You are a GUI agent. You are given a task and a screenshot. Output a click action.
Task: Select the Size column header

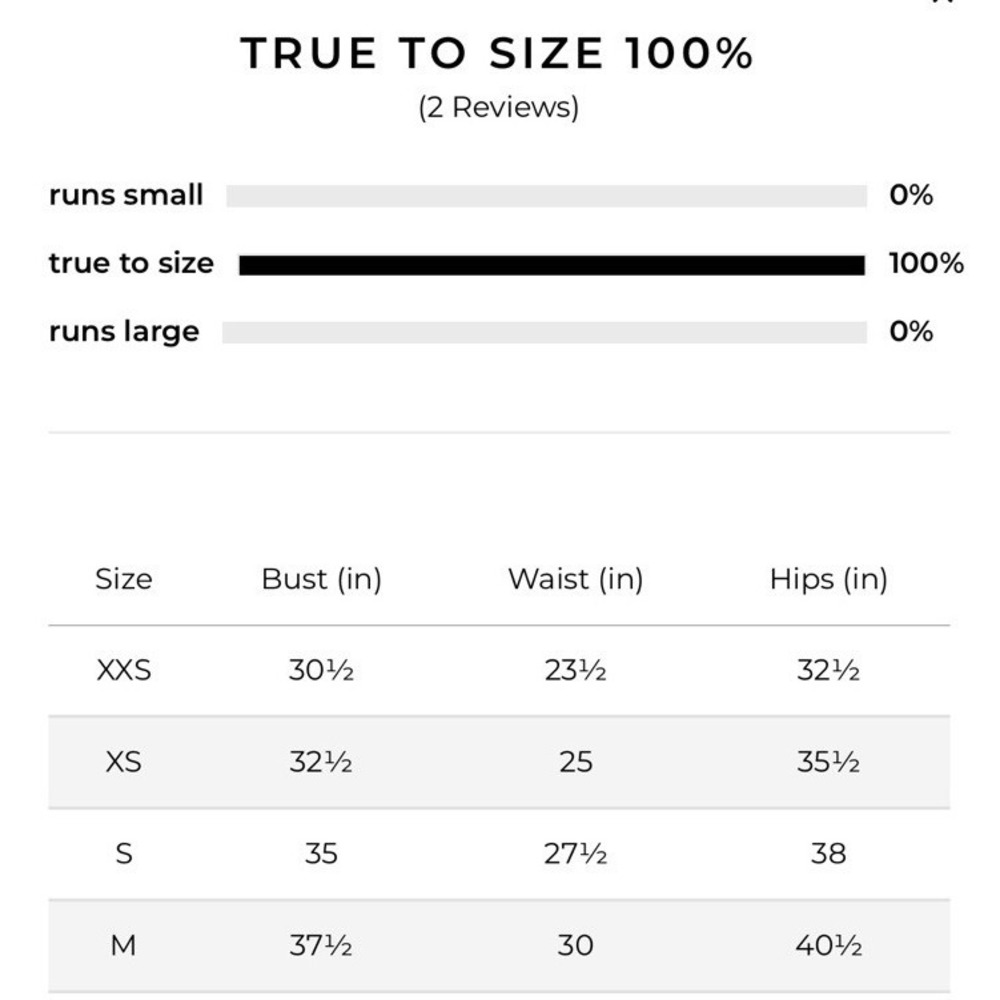click(124, 579)
